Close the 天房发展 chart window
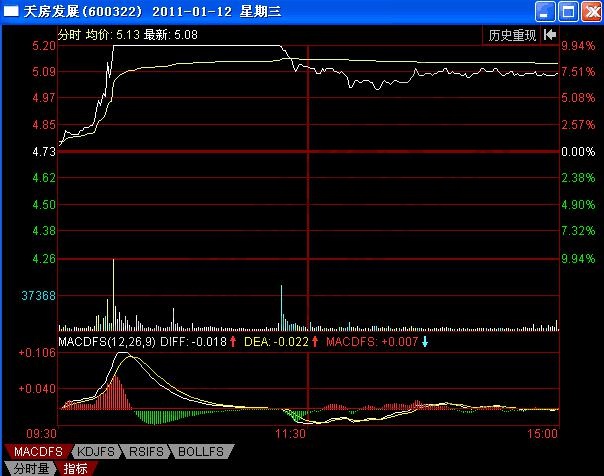 590,12
